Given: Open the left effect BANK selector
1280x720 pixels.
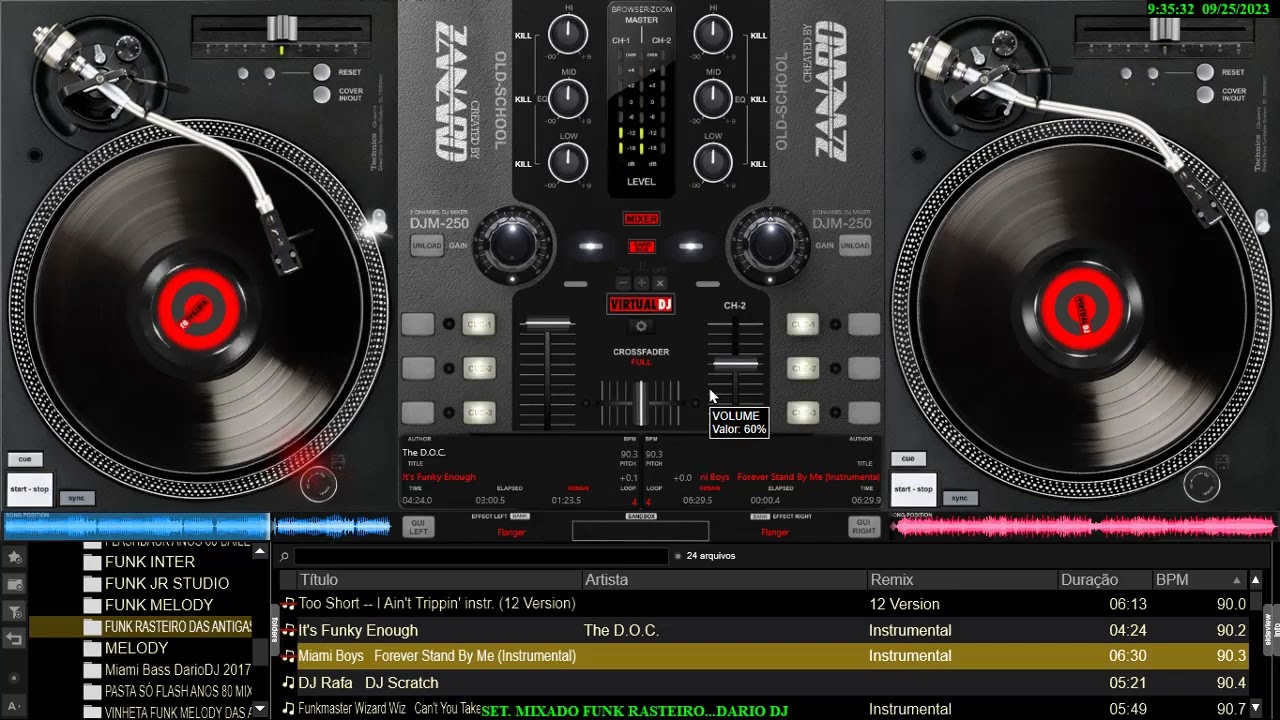Looking at the screenshot, I should point(520,517).
